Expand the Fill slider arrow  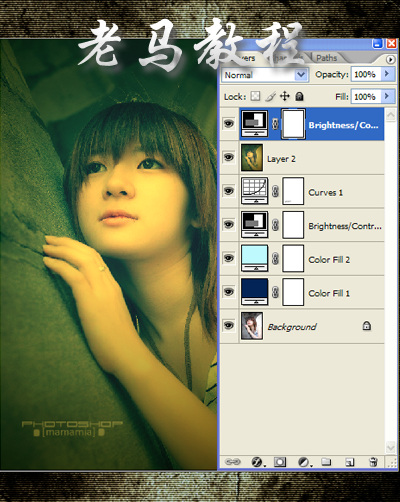tap(387, 97)
